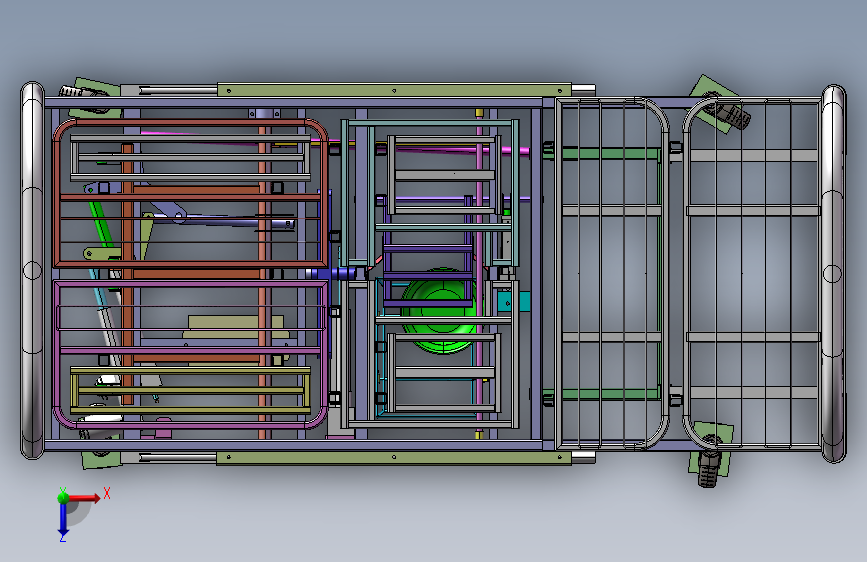The width and height of the screenshot is (867, 562).
Task: Select the red-brown rounded frame panel
Action: tap(191, 193)
